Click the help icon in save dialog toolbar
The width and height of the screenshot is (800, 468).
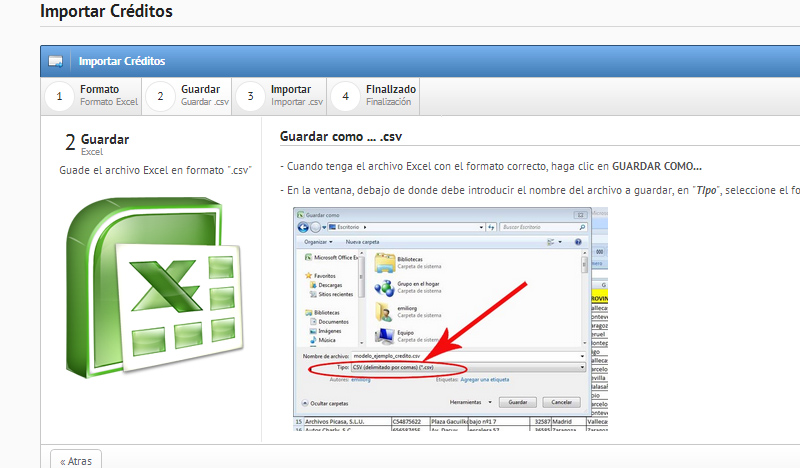[578, 242]
